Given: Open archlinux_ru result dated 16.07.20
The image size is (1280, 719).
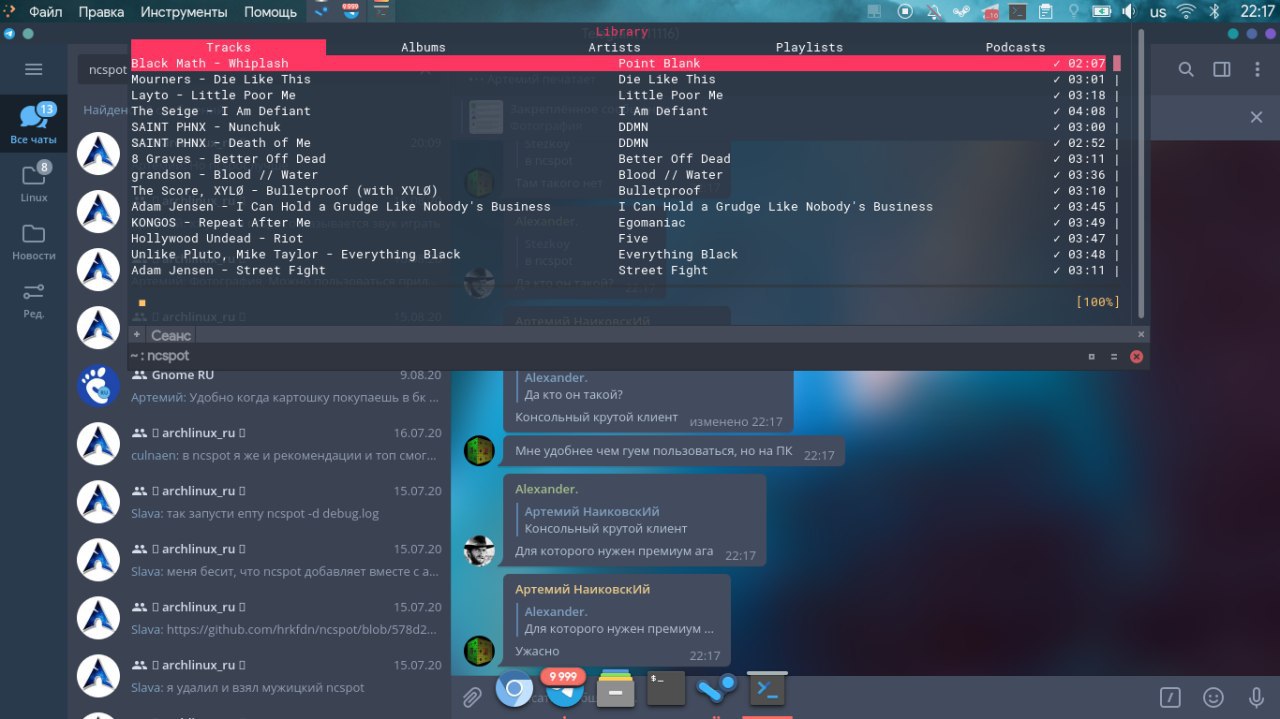Looking at the screenshot, I should (260, 443).
